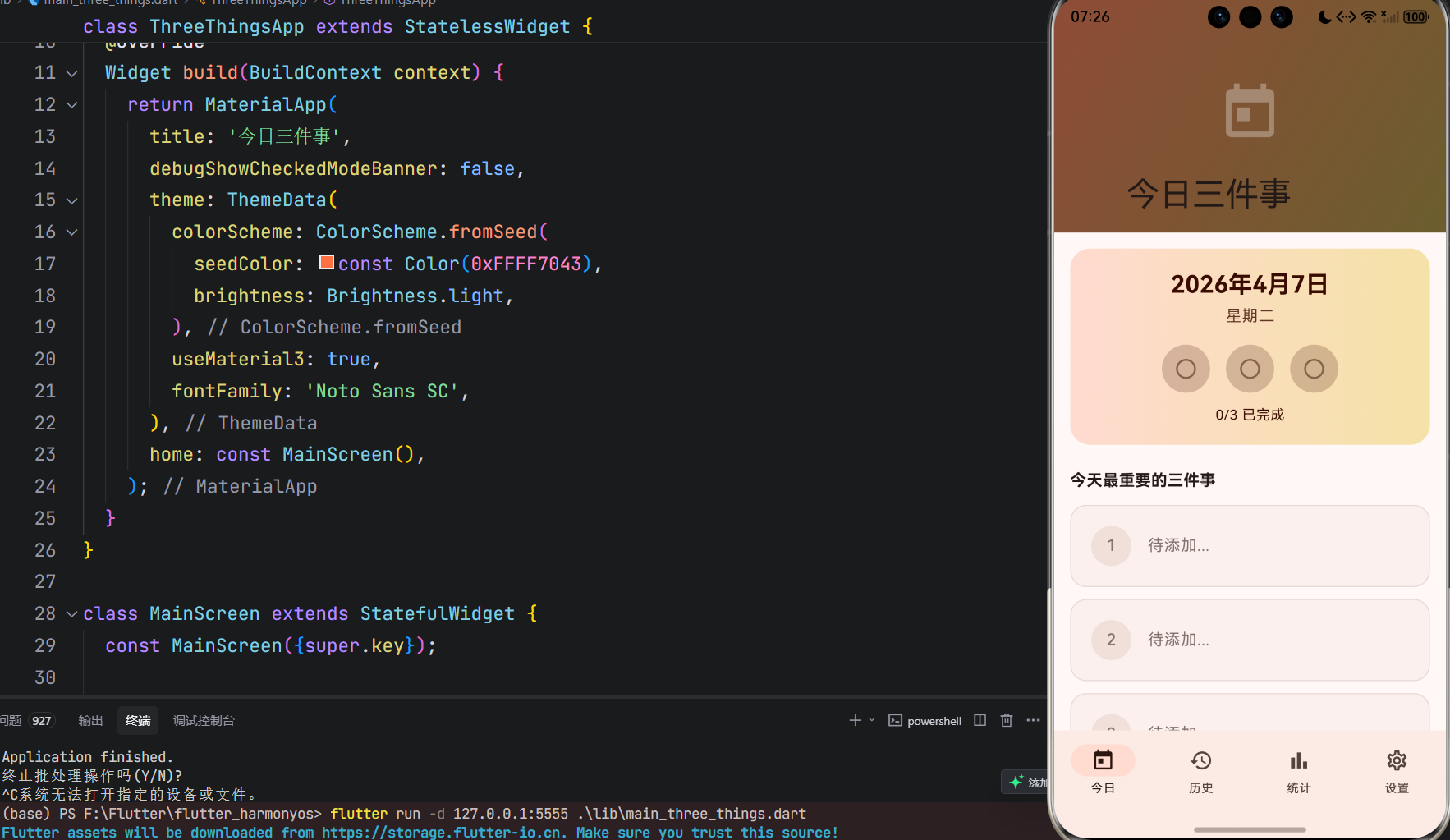Image resolution: width=1450 pixels, height=840 pixels.
Task: Tap the moon do-not-disturb icon in status bar
Action: (x=1324, y=16)
